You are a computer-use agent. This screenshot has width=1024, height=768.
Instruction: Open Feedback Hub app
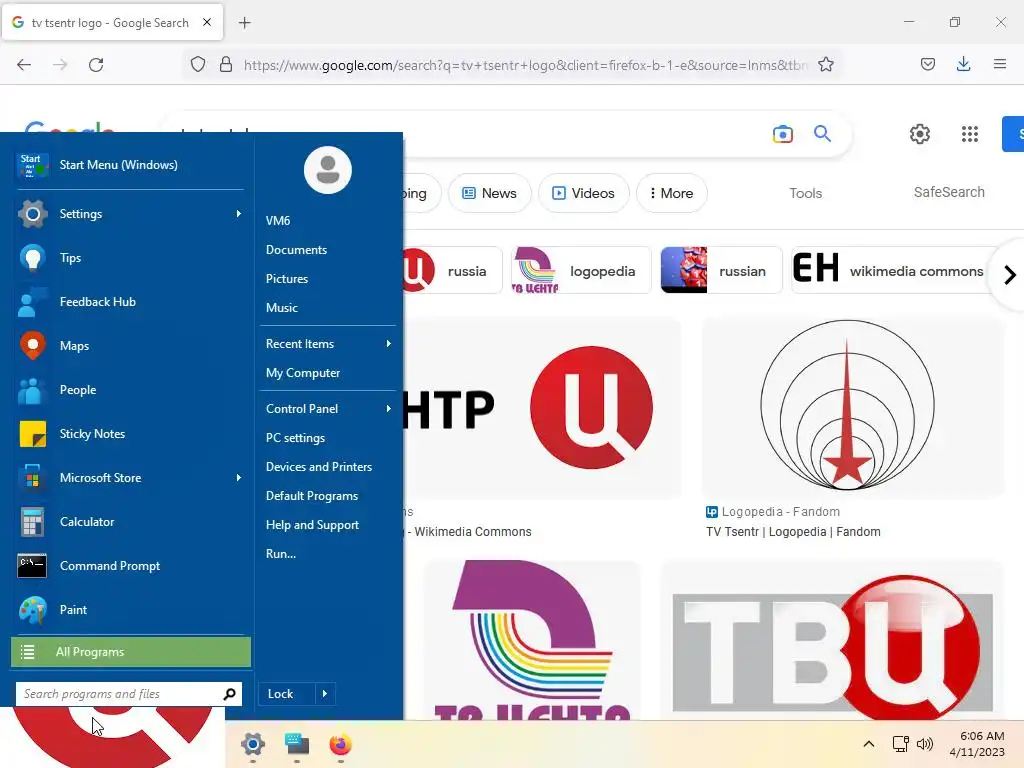33,302
